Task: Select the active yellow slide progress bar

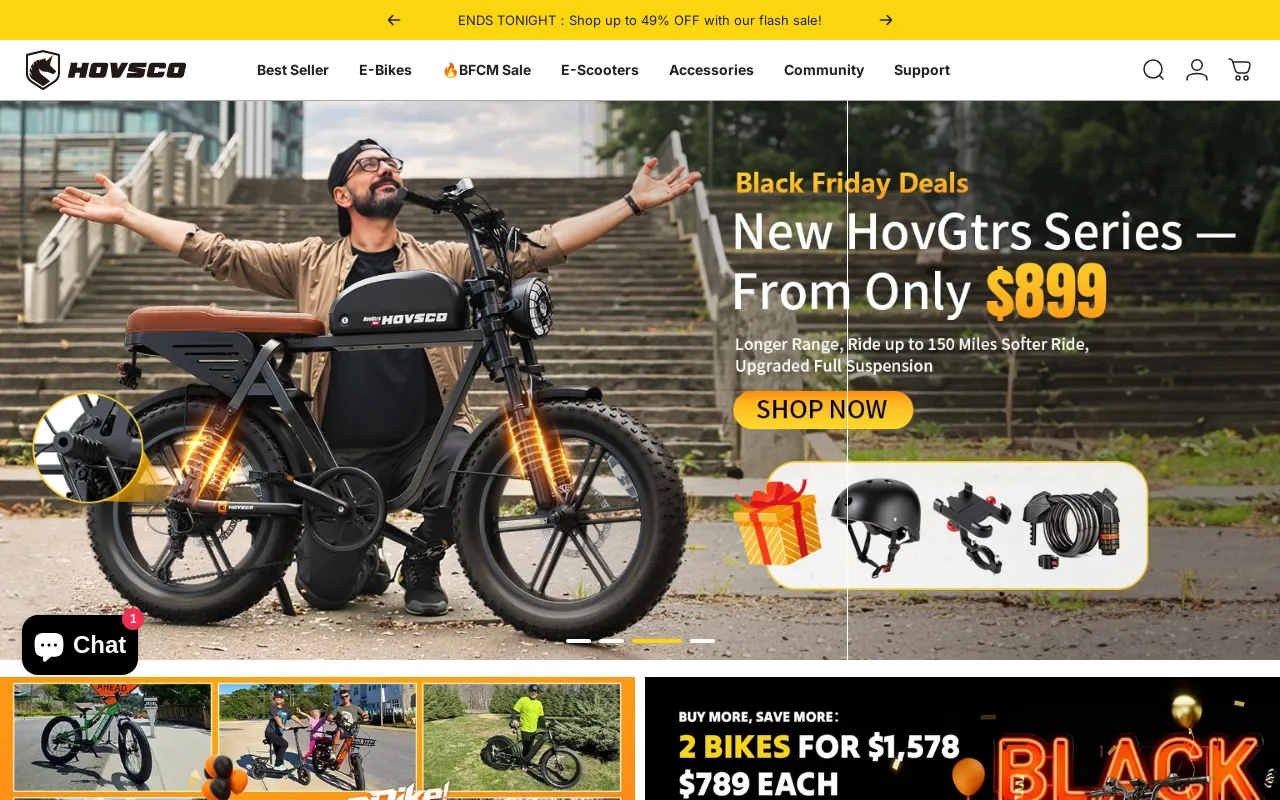Action: (657, 641)
